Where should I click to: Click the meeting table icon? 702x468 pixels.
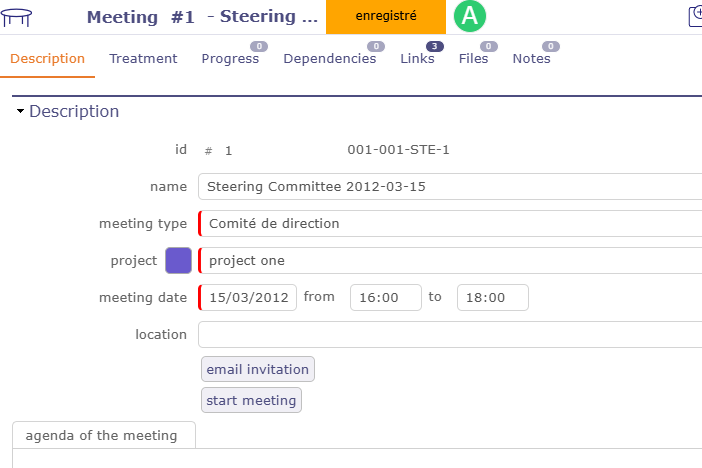(17, 17)
